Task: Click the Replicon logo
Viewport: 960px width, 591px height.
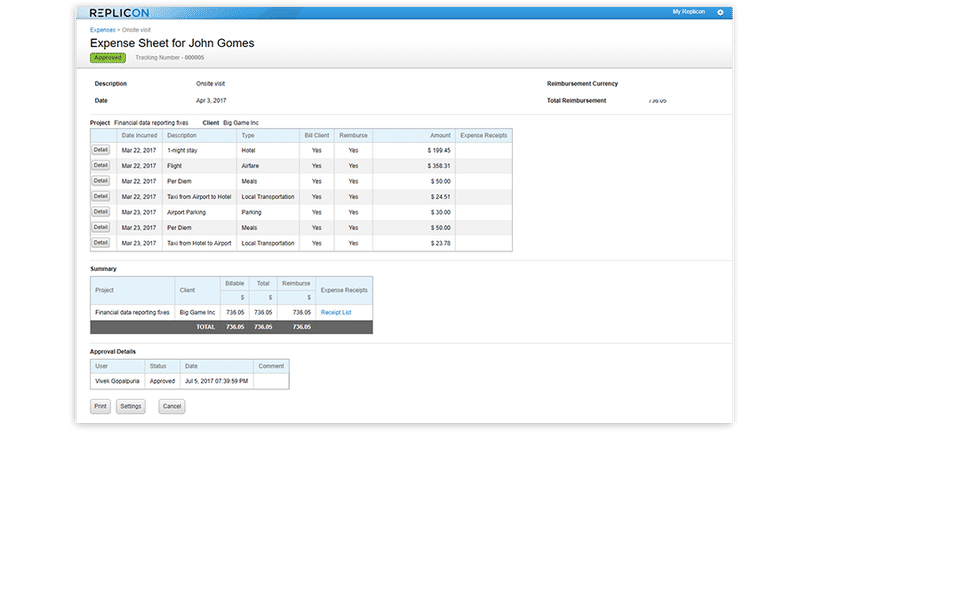Action: click(x=119, y=13)
